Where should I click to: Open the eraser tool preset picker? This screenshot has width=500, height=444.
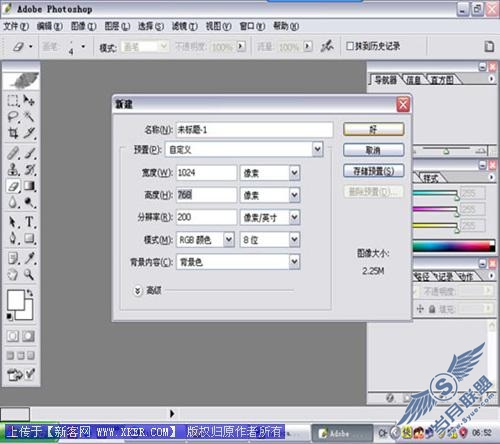[23, 46]
